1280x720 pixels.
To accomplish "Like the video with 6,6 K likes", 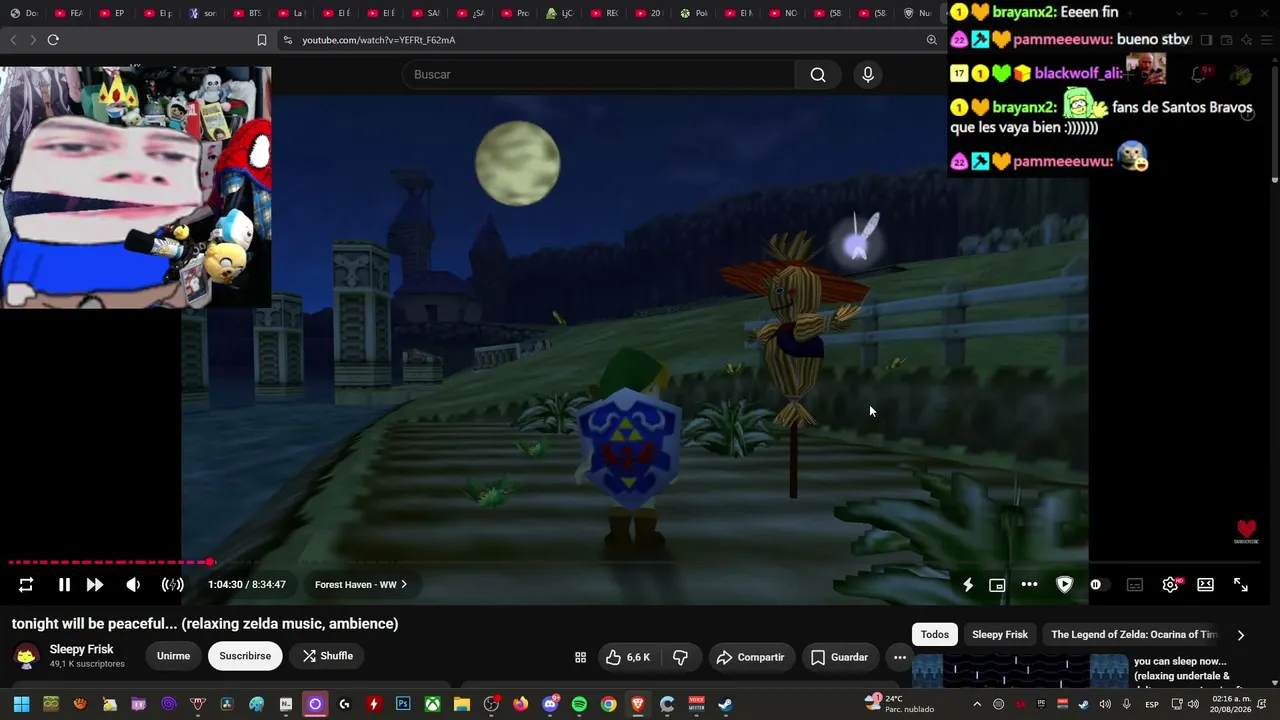I will point(628,657).
